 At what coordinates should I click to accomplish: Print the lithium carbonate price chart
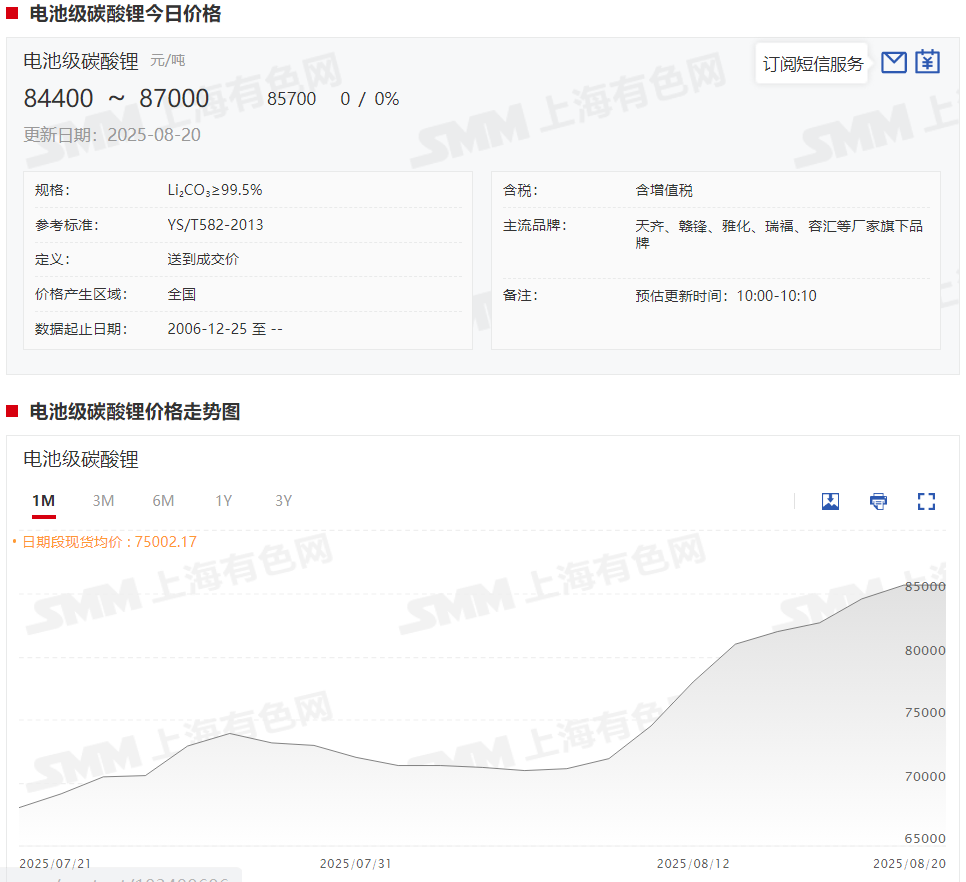pos(878,501)
